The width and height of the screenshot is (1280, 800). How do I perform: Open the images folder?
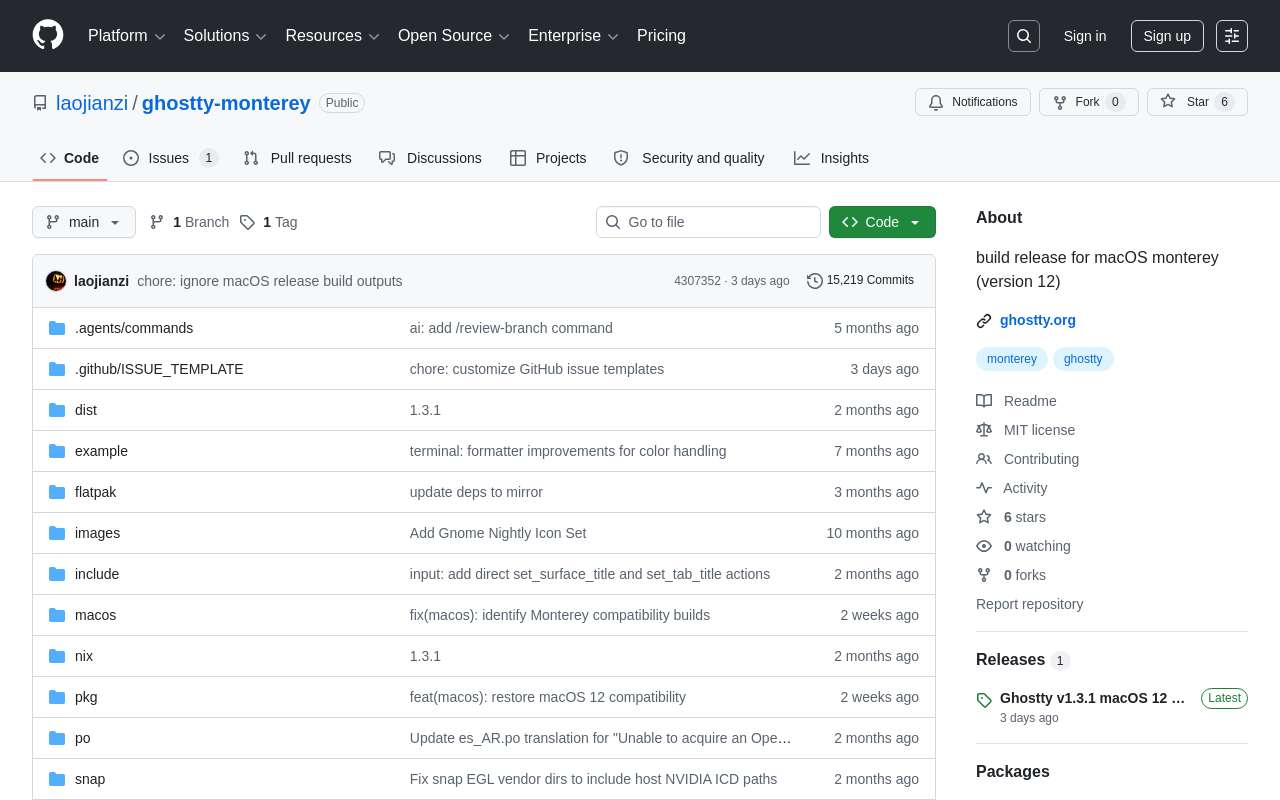click(97, 533)
